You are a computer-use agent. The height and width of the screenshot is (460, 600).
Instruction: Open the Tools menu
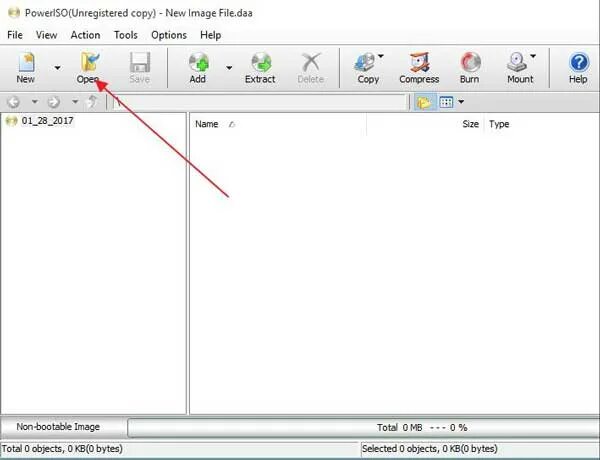(126, 35)
